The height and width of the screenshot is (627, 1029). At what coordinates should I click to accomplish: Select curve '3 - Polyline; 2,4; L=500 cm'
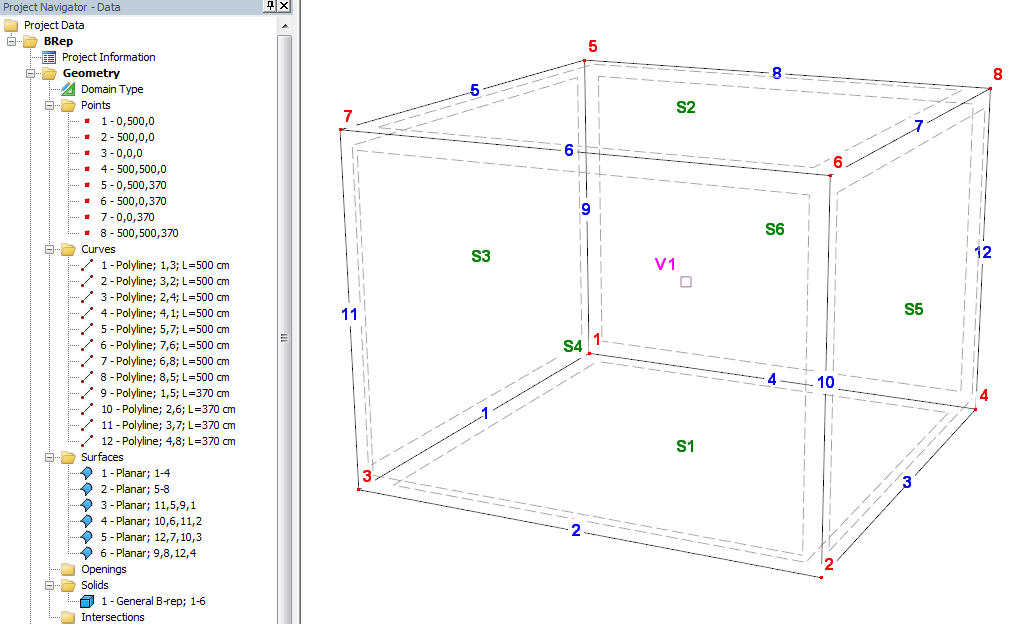[165, 297]
